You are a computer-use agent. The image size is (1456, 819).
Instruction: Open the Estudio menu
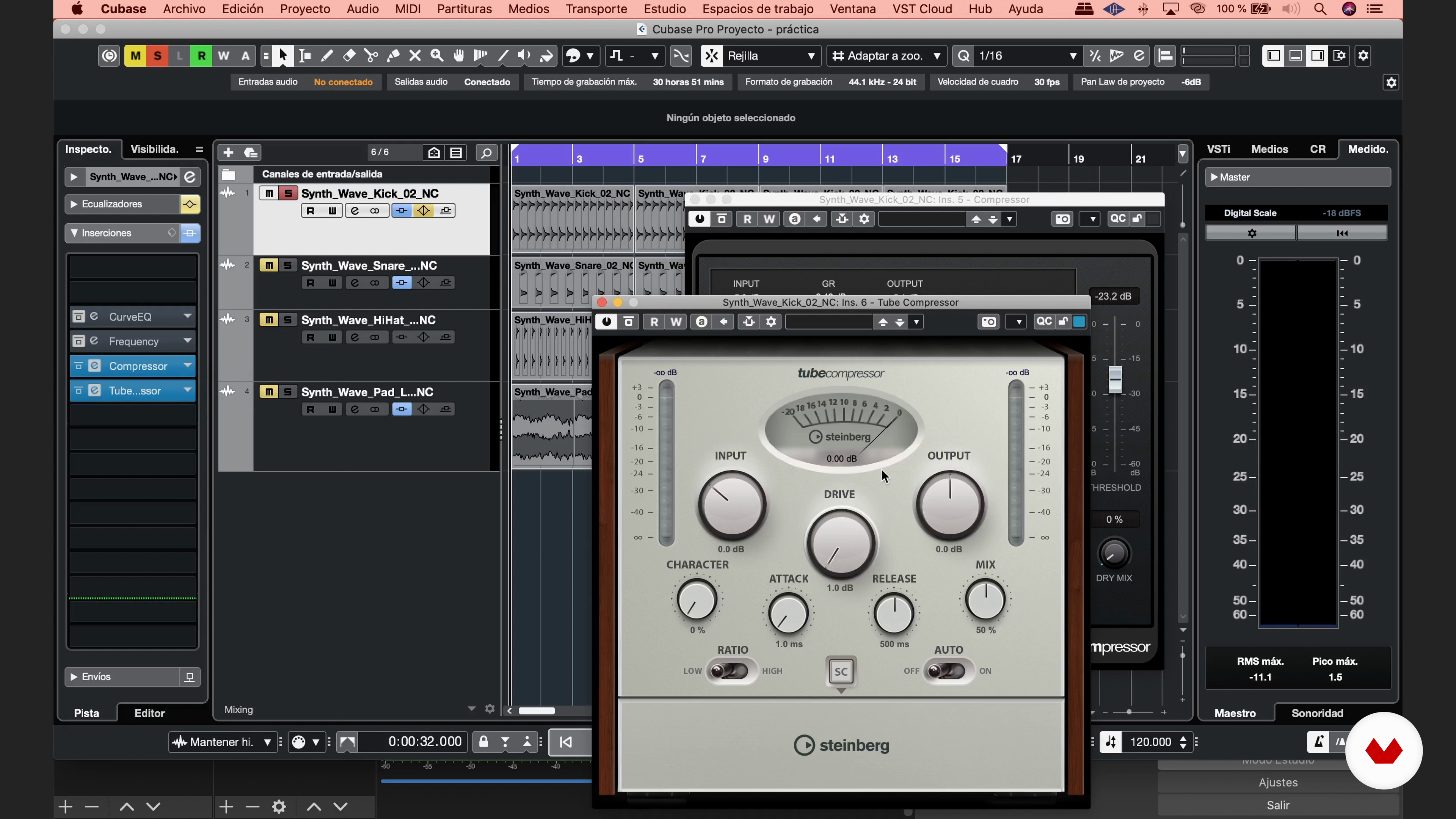(x=665, y=9)
